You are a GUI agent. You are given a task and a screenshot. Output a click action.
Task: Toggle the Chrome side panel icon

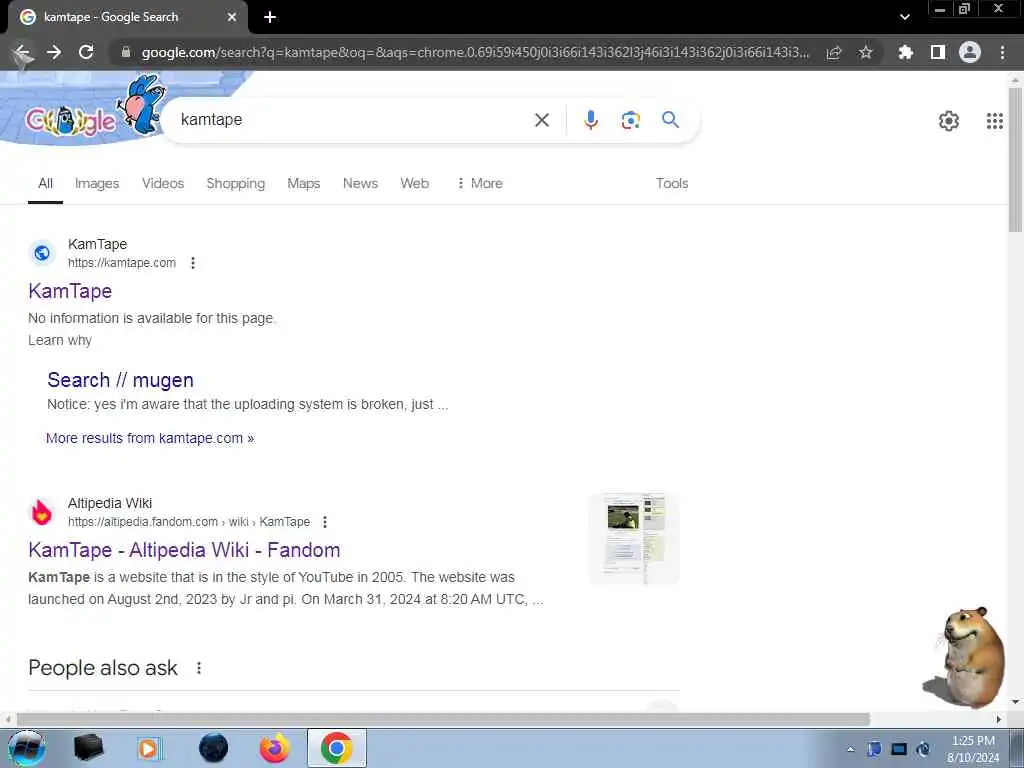click(x=938, y=52)
